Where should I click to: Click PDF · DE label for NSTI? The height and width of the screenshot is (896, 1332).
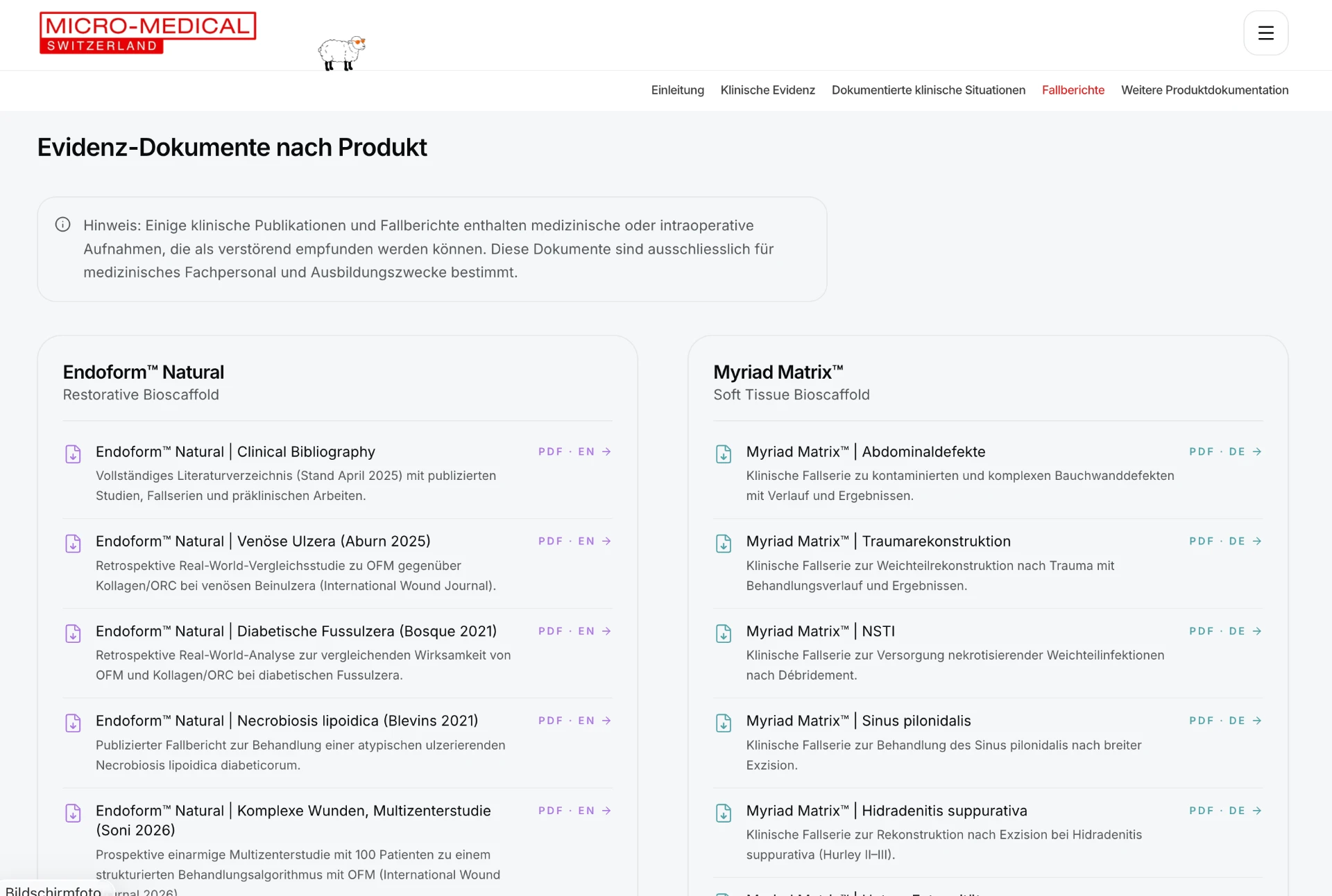[x=1217, y=631]
